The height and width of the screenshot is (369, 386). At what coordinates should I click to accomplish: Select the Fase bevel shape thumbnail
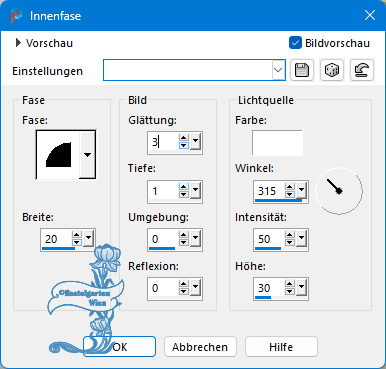click(58, 155)
